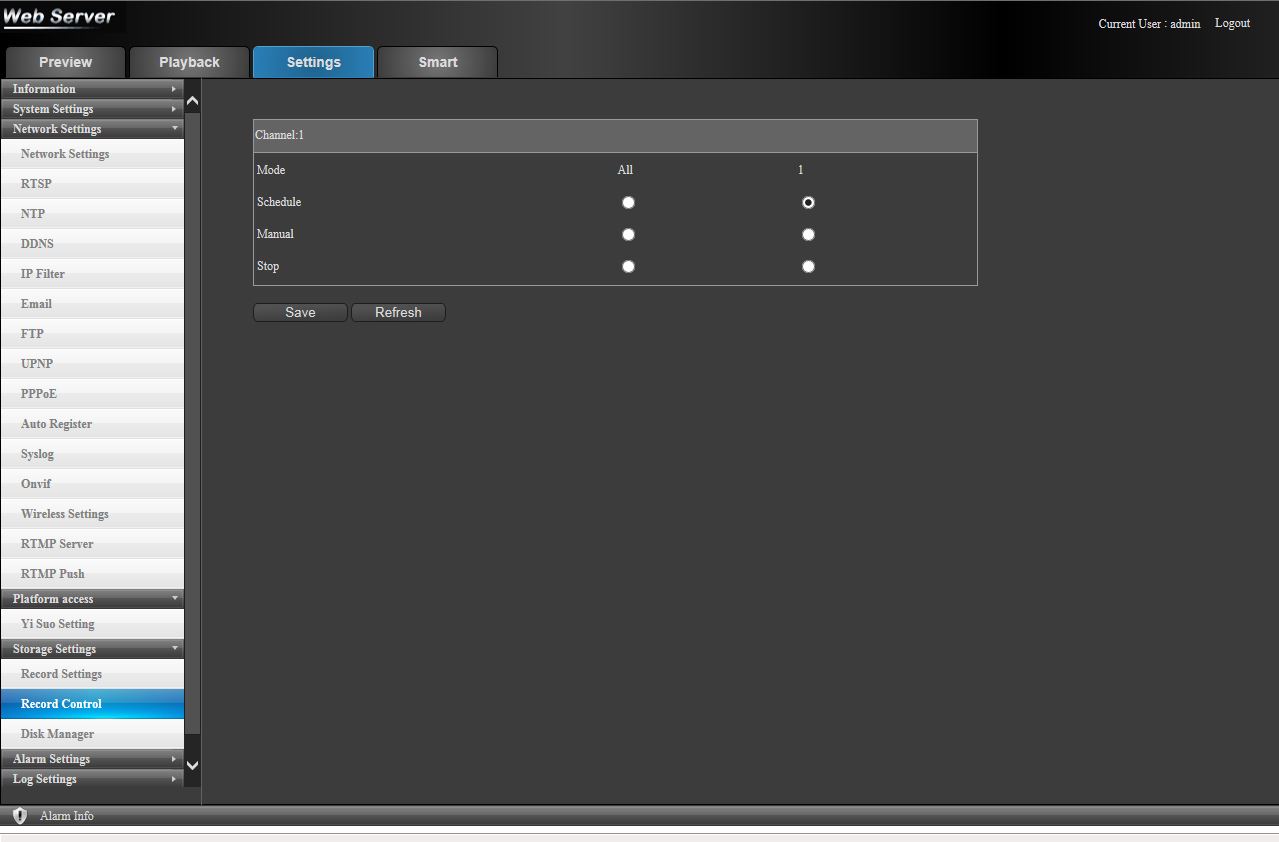1279x842 pixels.
Task: Save the record control settings
Action: pyautogui.click(x=300, y=313)
